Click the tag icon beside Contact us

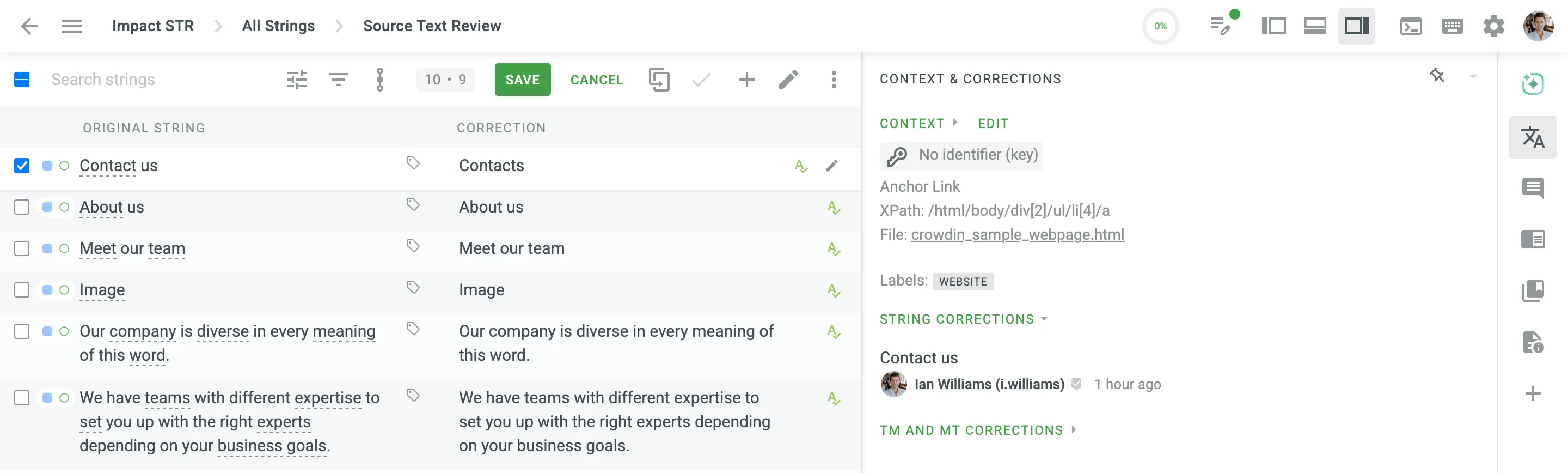[x=413, y=163]
